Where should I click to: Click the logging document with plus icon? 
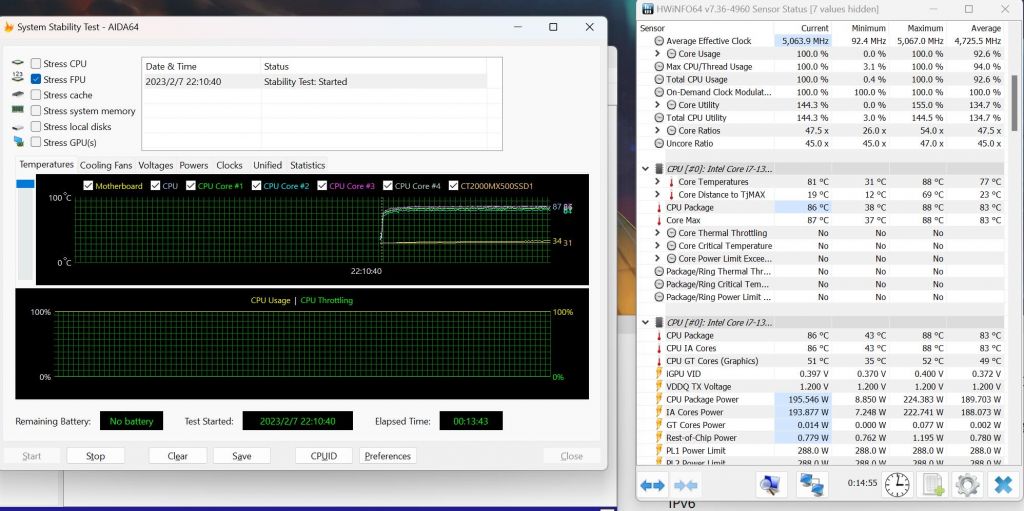point(932,485)
